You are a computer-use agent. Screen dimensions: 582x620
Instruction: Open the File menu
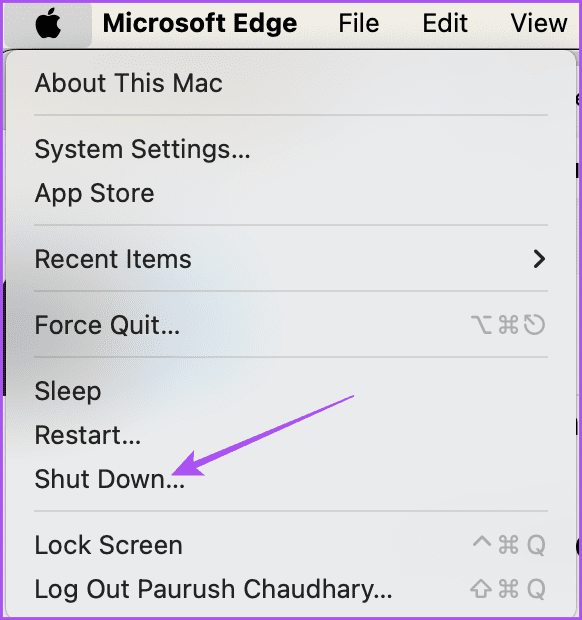(359, 23)
